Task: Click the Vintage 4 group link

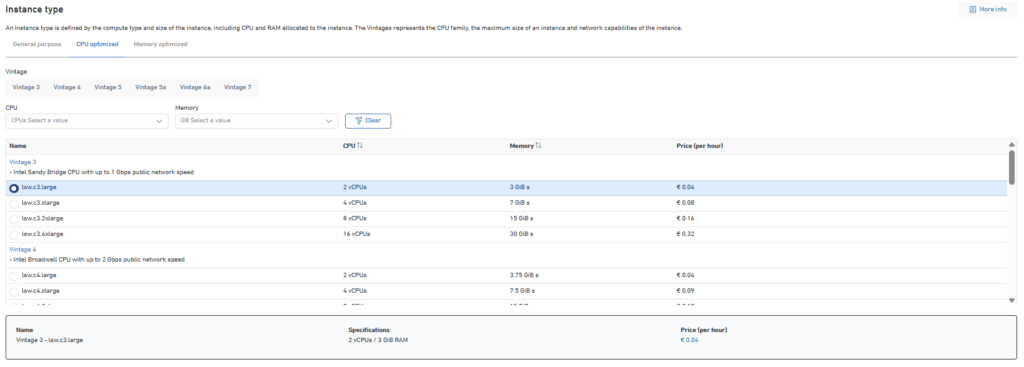Action: pyautogui.click(x=23, y=249)
